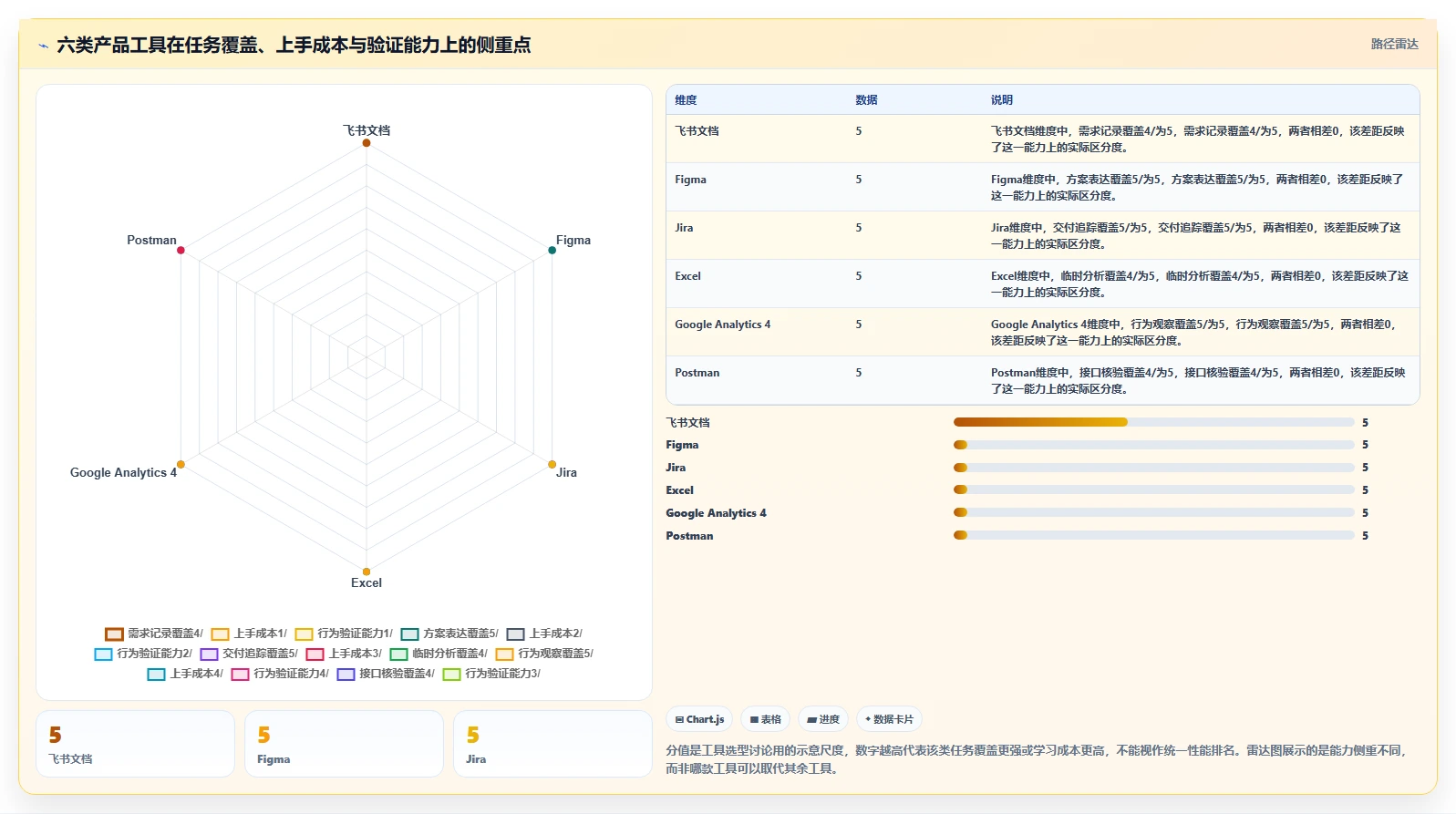Click the Postman axis label on radar
Viewport: 1456px width, 814px height.
pyautogui.click(x=151, y=241)
